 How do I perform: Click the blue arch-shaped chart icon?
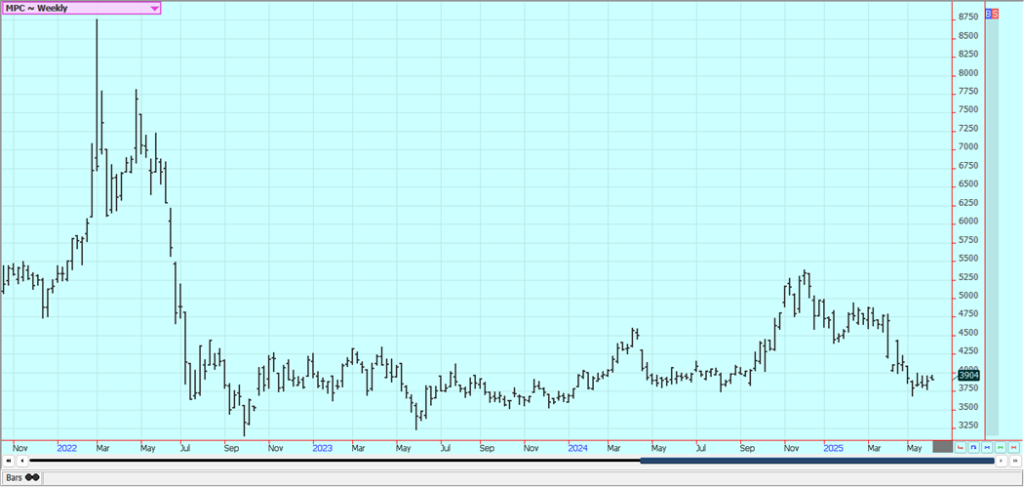pyautogui.click(x=974, y=447)
